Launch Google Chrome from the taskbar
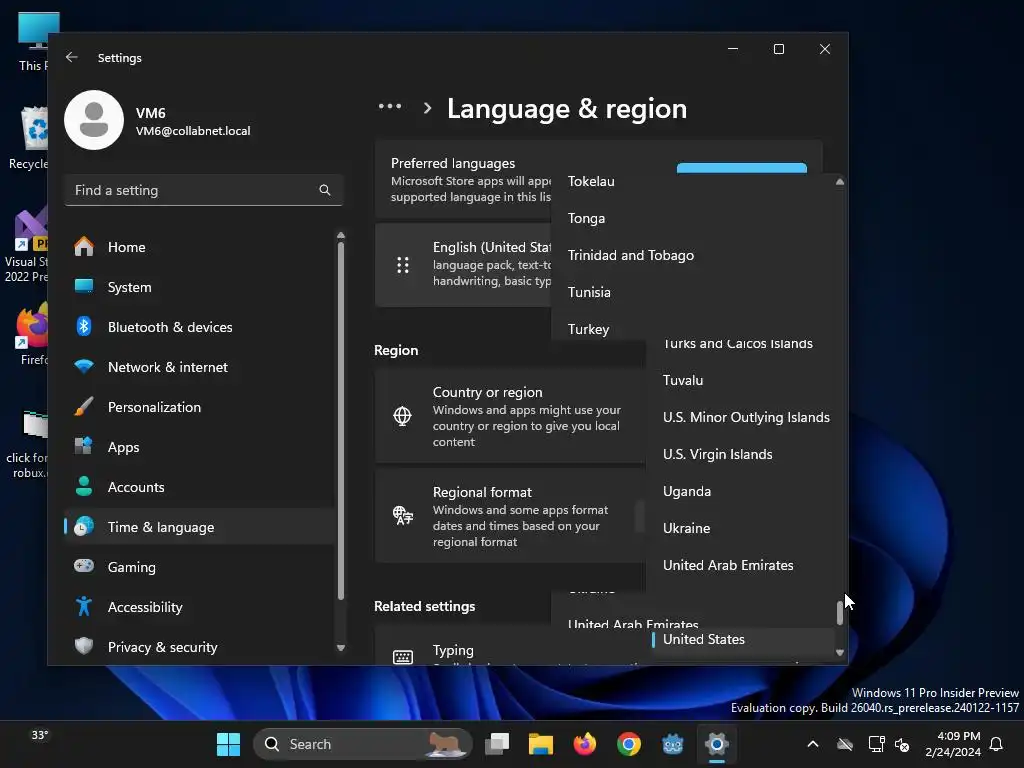 click(628, 744)
